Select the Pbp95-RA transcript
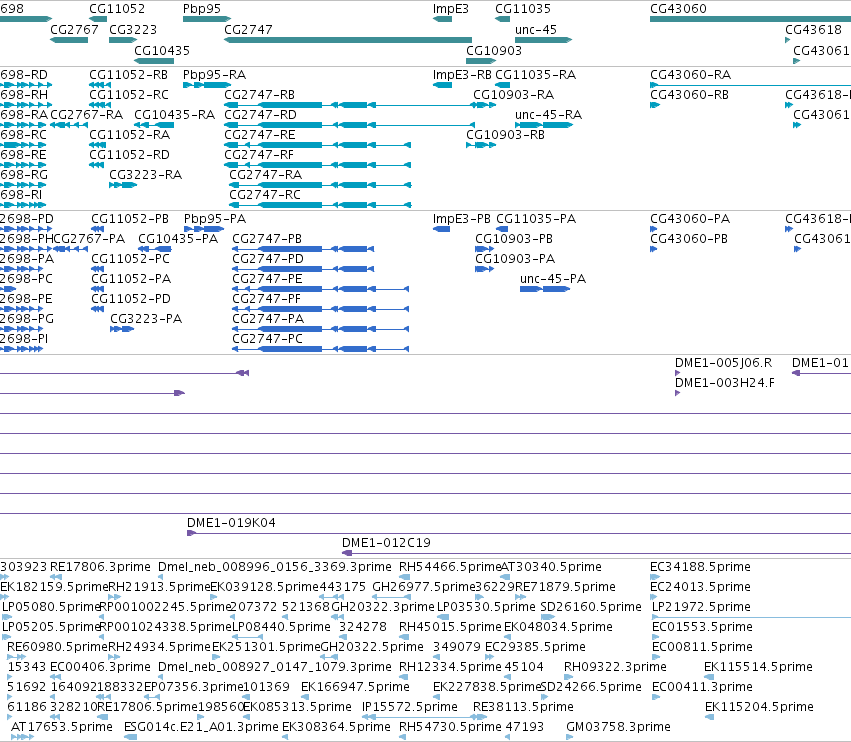The height and width of the screenshot is (742, 851). point(207,85)
